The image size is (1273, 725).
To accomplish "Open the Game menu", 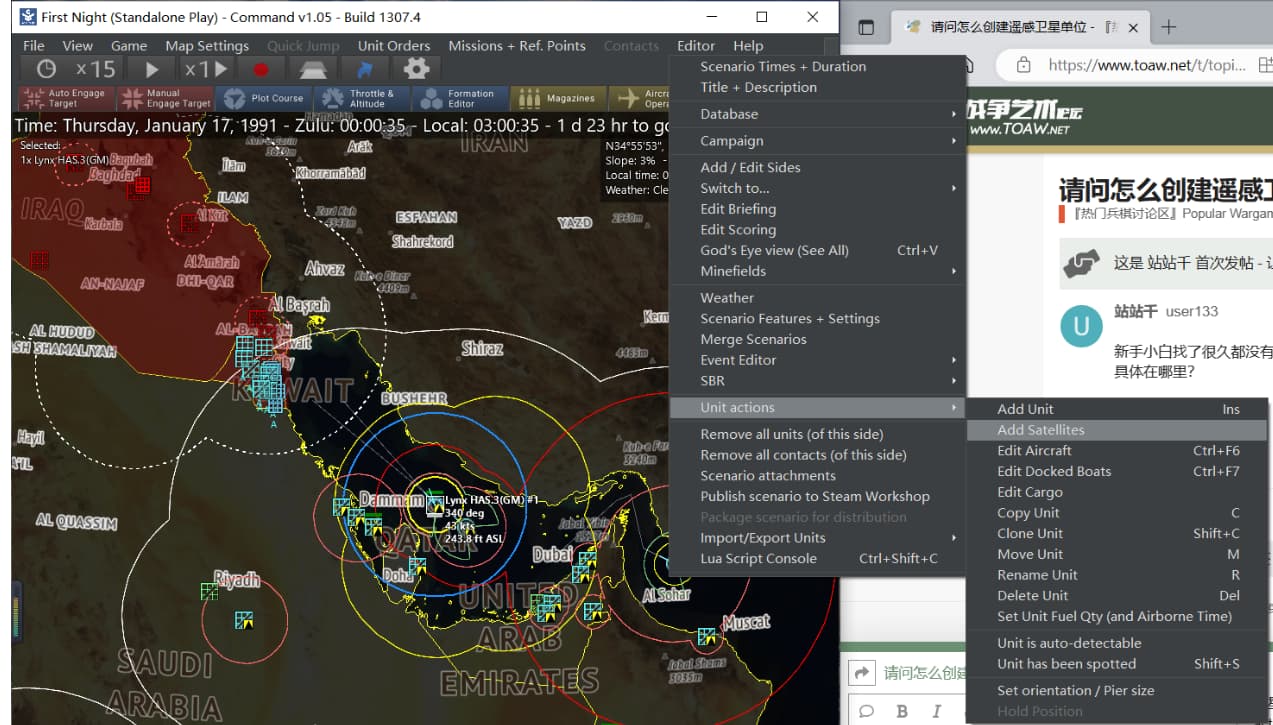I will pos(129,45).
